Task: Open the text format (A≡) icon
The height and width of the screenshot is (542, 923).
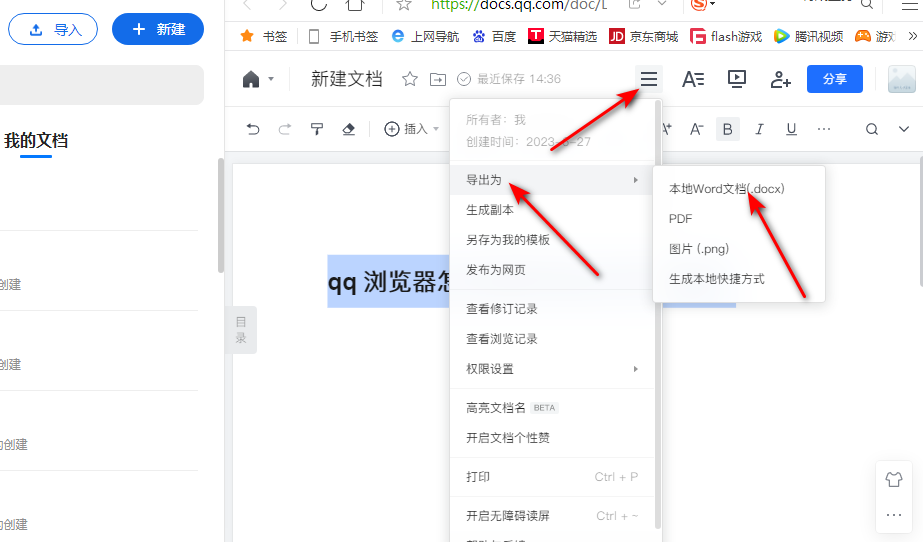Action: point(693,79)
